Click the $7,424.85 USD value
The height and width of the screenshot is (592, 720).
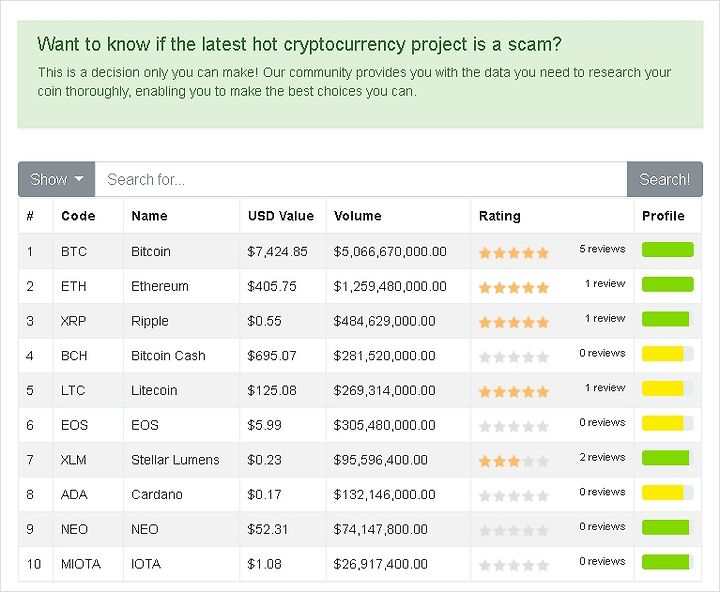[x=277, y=252]
